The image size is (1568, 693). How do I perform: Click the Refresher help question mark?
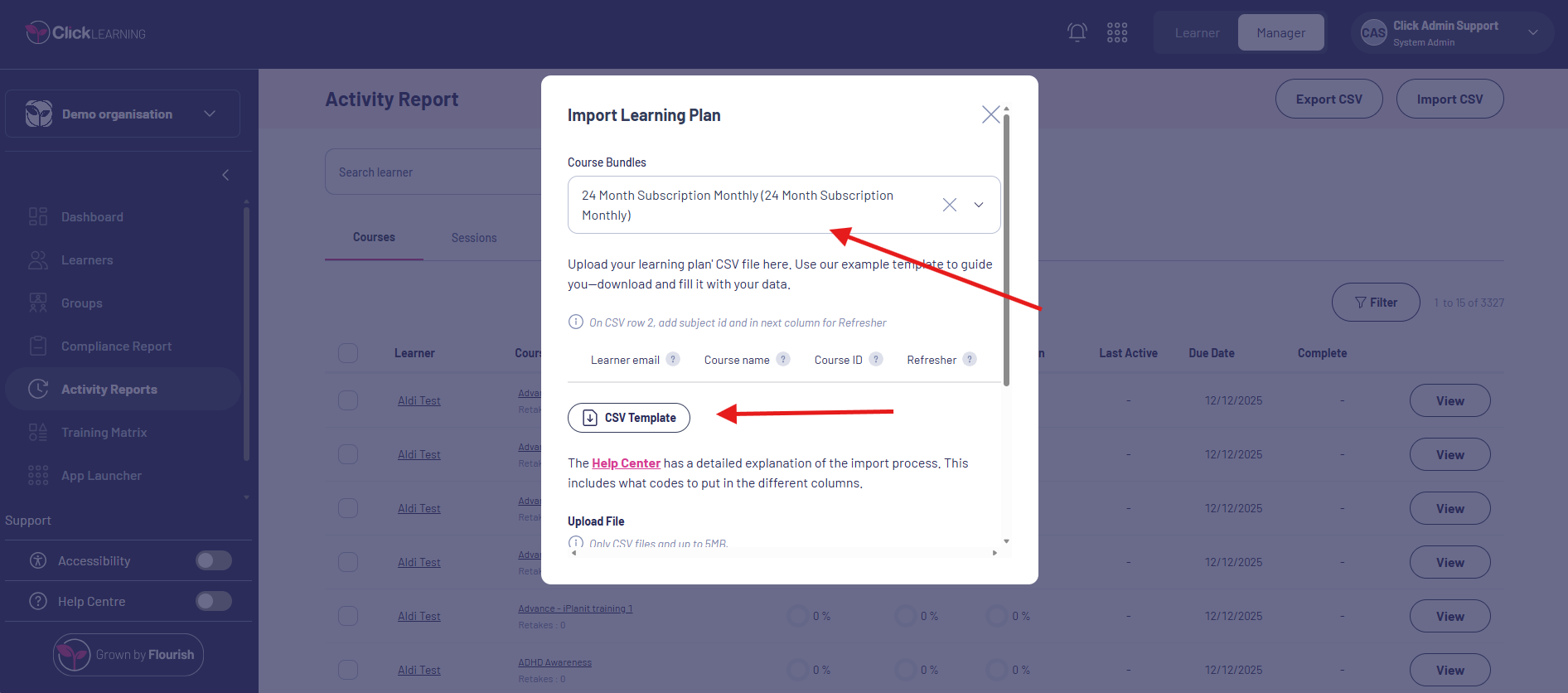tap(969, 359)
